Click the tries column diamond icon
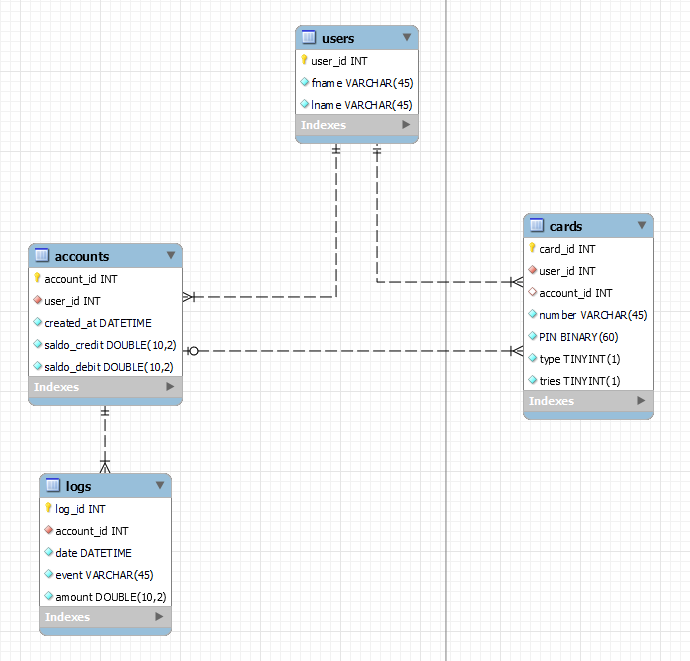690x661 pixels. 532,380
